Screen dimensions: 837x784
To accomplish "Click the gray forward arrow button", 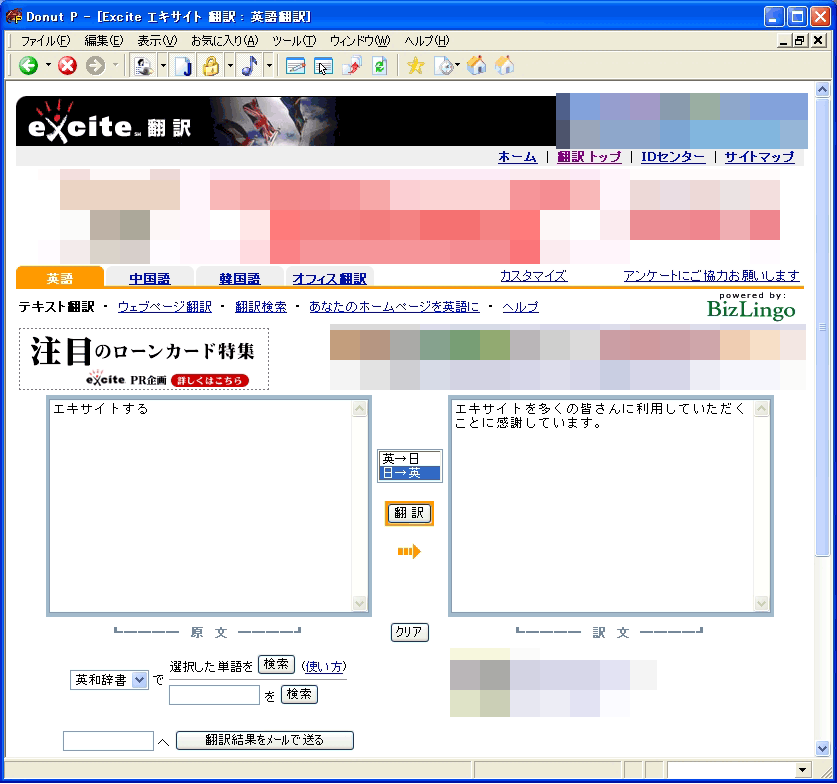I will coord(96,66).
